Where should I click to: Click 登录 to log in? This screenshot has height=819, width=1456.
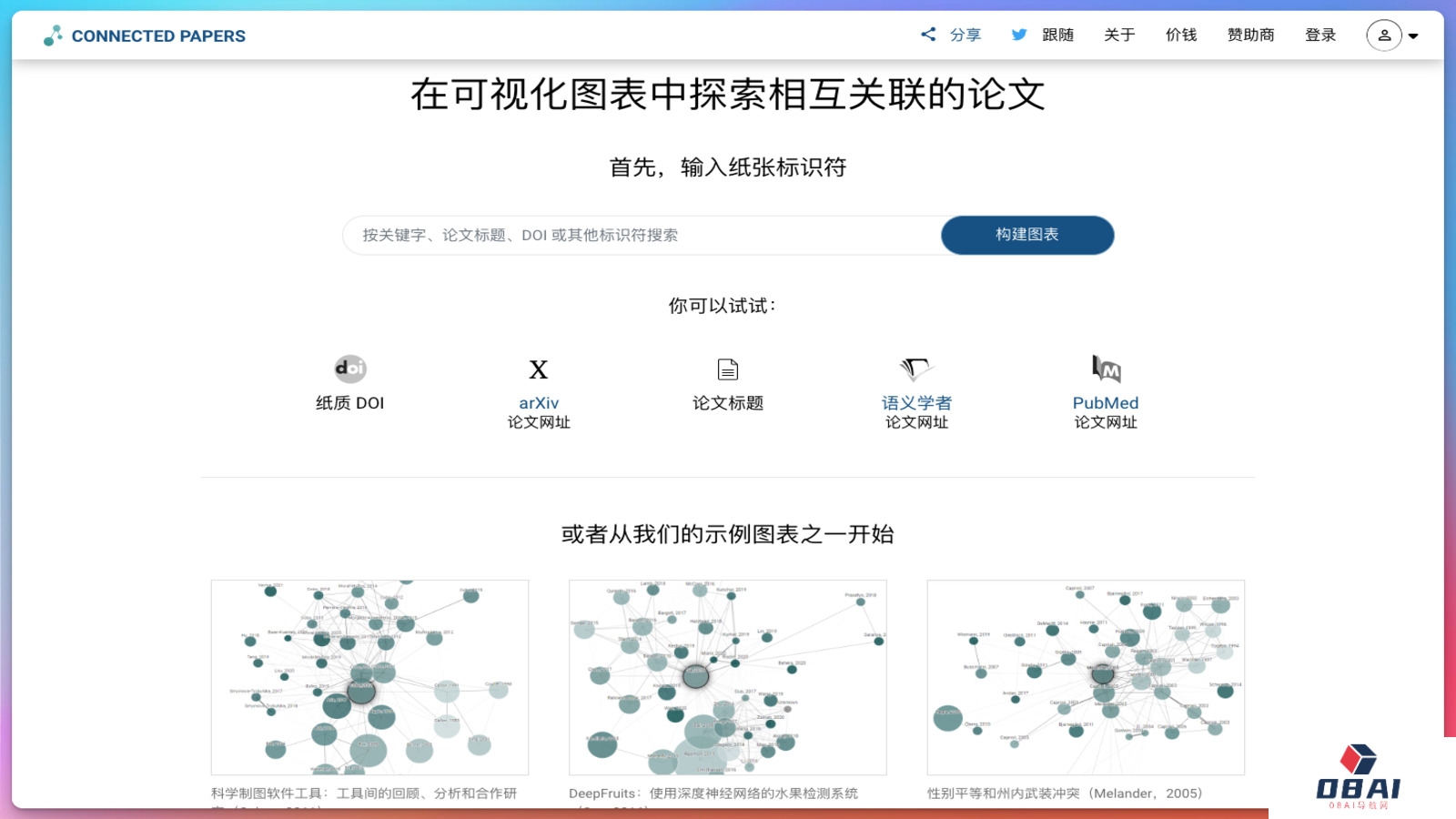[1320, 35]
